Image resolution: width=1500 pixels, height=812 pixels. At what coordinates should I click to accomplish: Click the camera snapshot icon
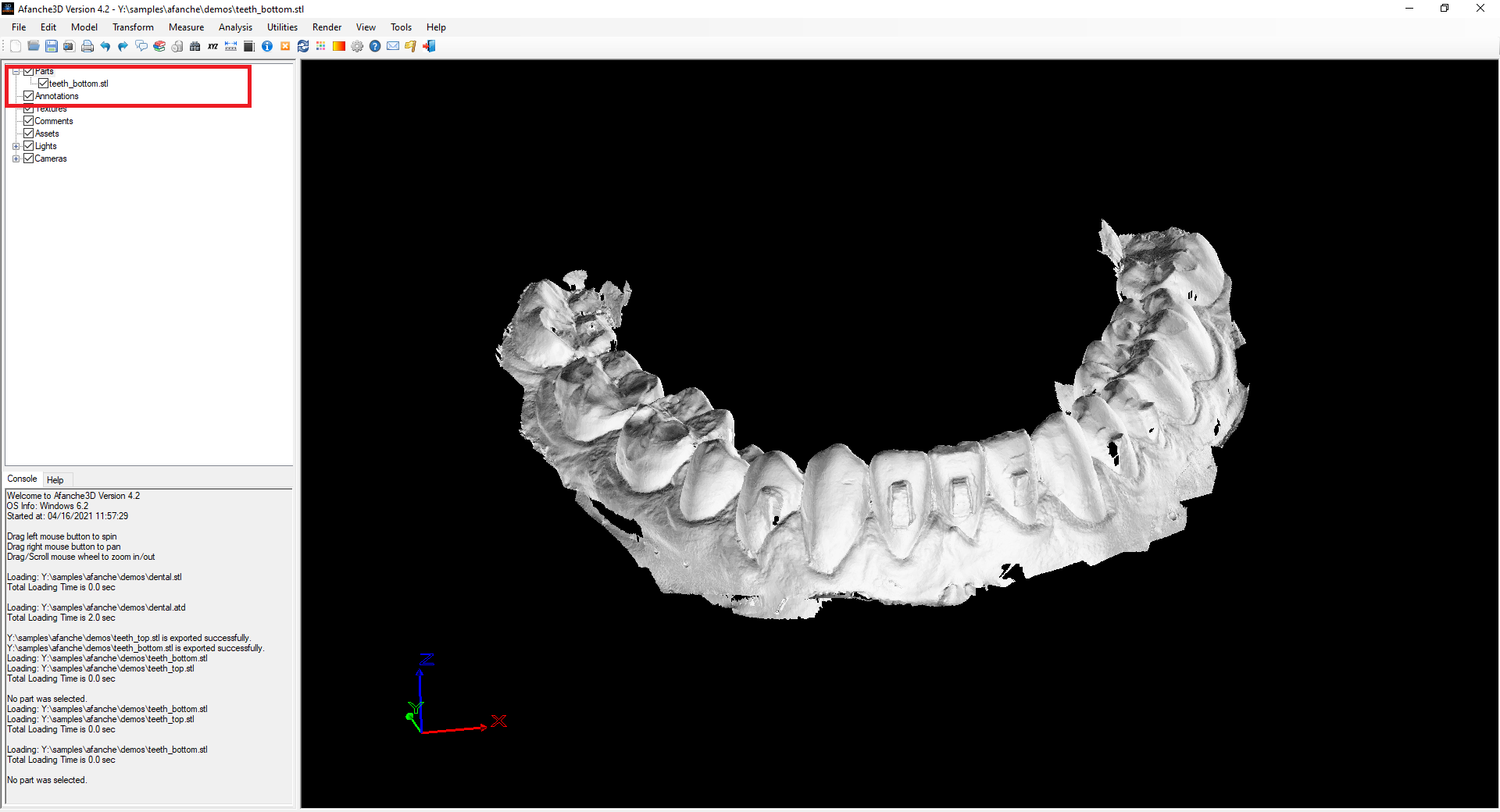69,47
